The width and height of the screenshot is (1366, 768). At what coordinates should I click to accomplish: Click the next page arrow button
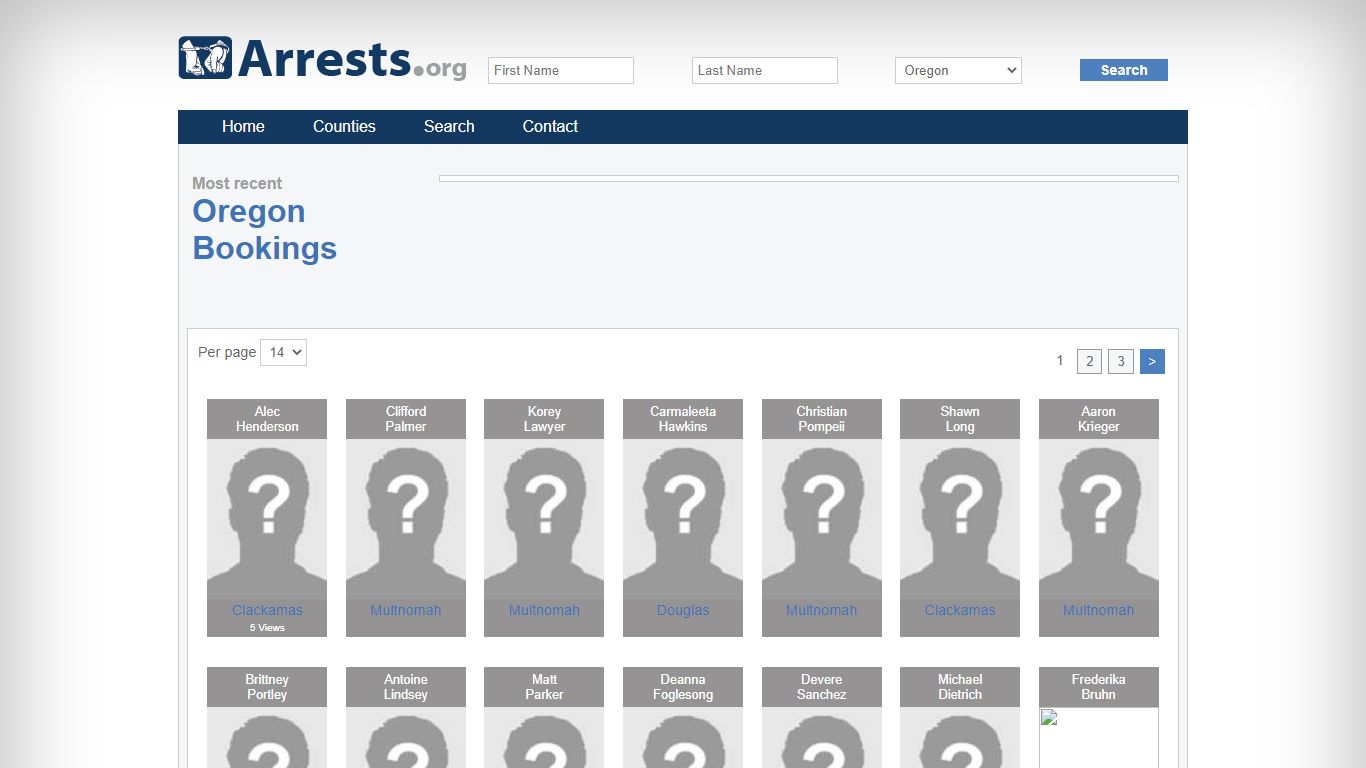pos(1152,361)
